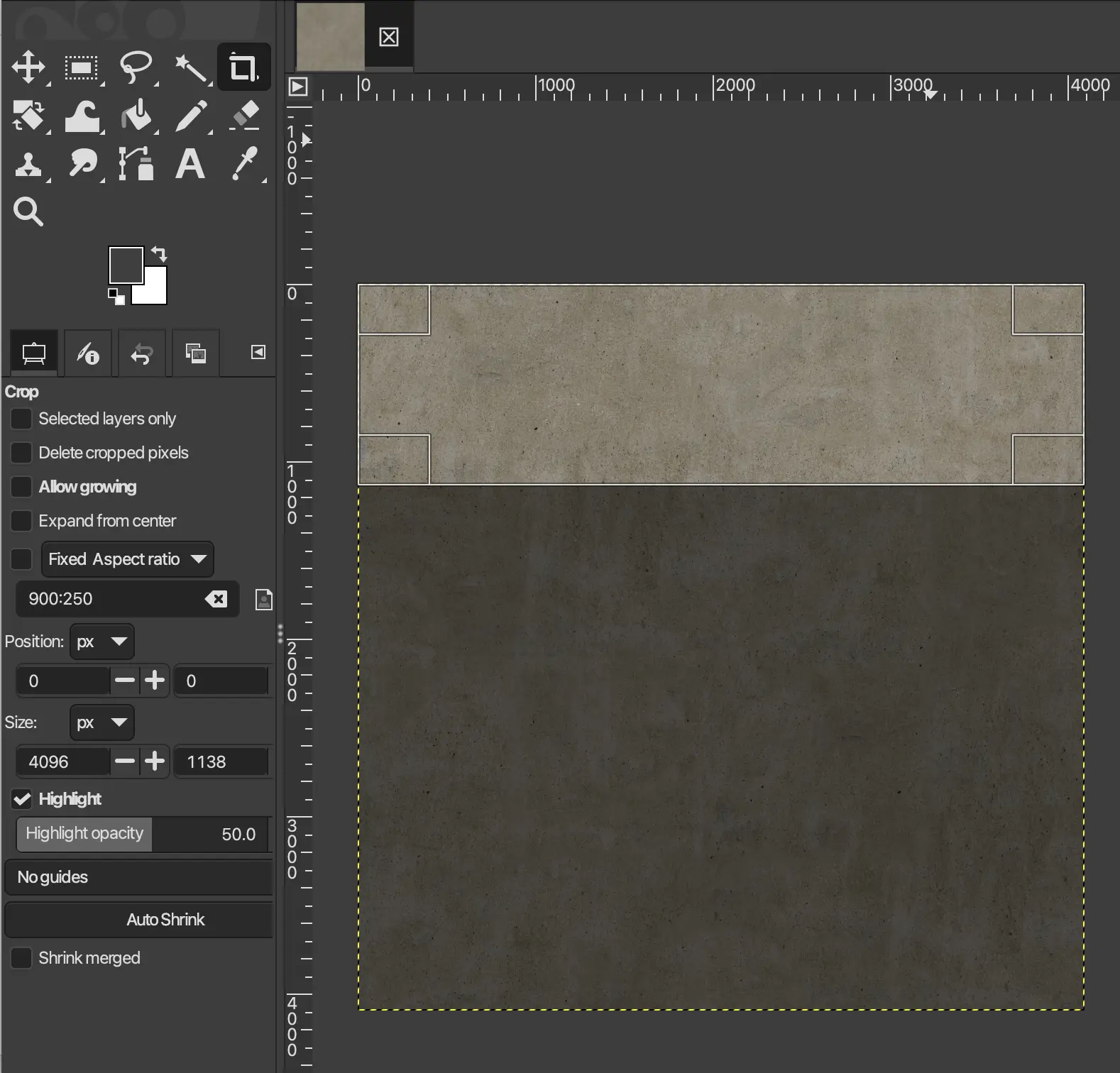This screenshot has height=1073, width=1120.
Task: Select the Free Select lasso tool
Action: point(136,67)
